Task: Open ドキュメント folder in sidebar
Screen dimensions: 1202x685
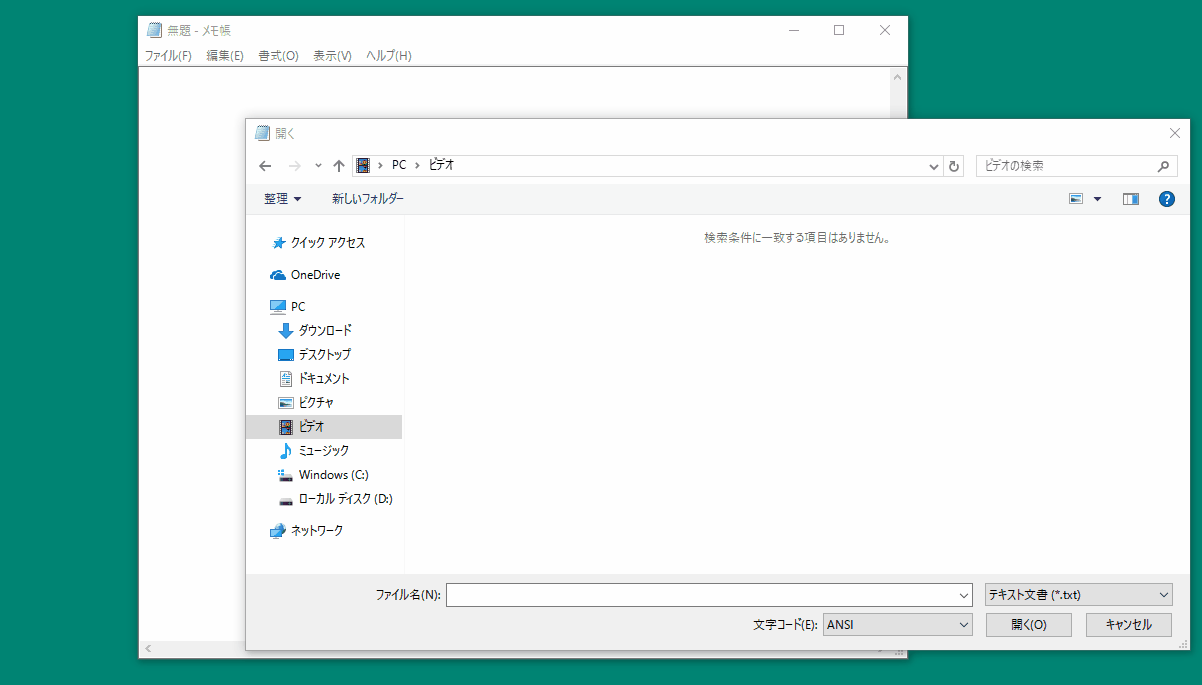Action: pos(324,378)
